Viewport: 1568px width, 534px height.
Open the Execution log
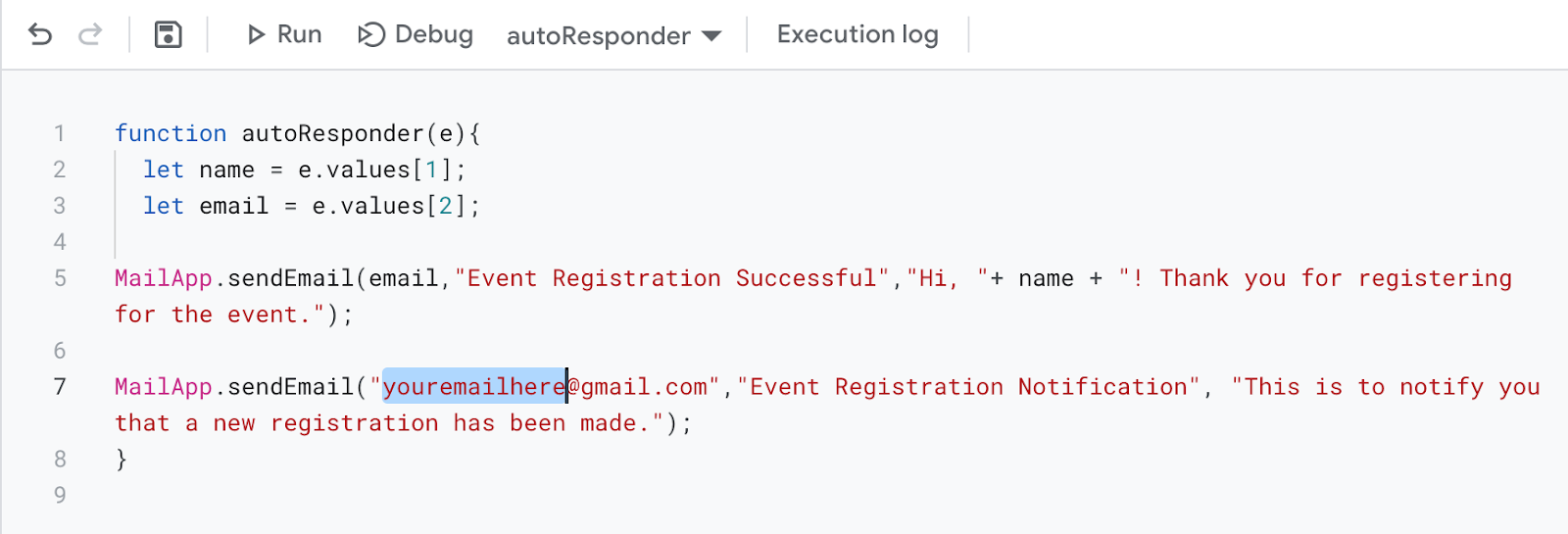tap(857, 35)
